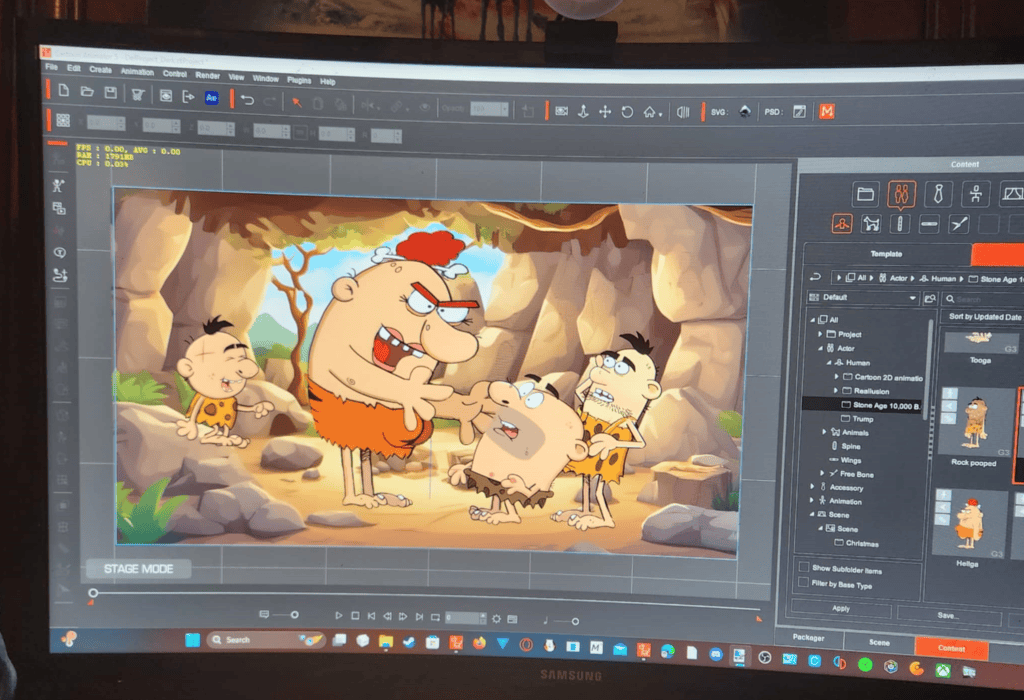Screen dimensions: 1024x700
Task: Open the PSD editor launch icon
Action: pyautogui.click(x=799, y=112)
